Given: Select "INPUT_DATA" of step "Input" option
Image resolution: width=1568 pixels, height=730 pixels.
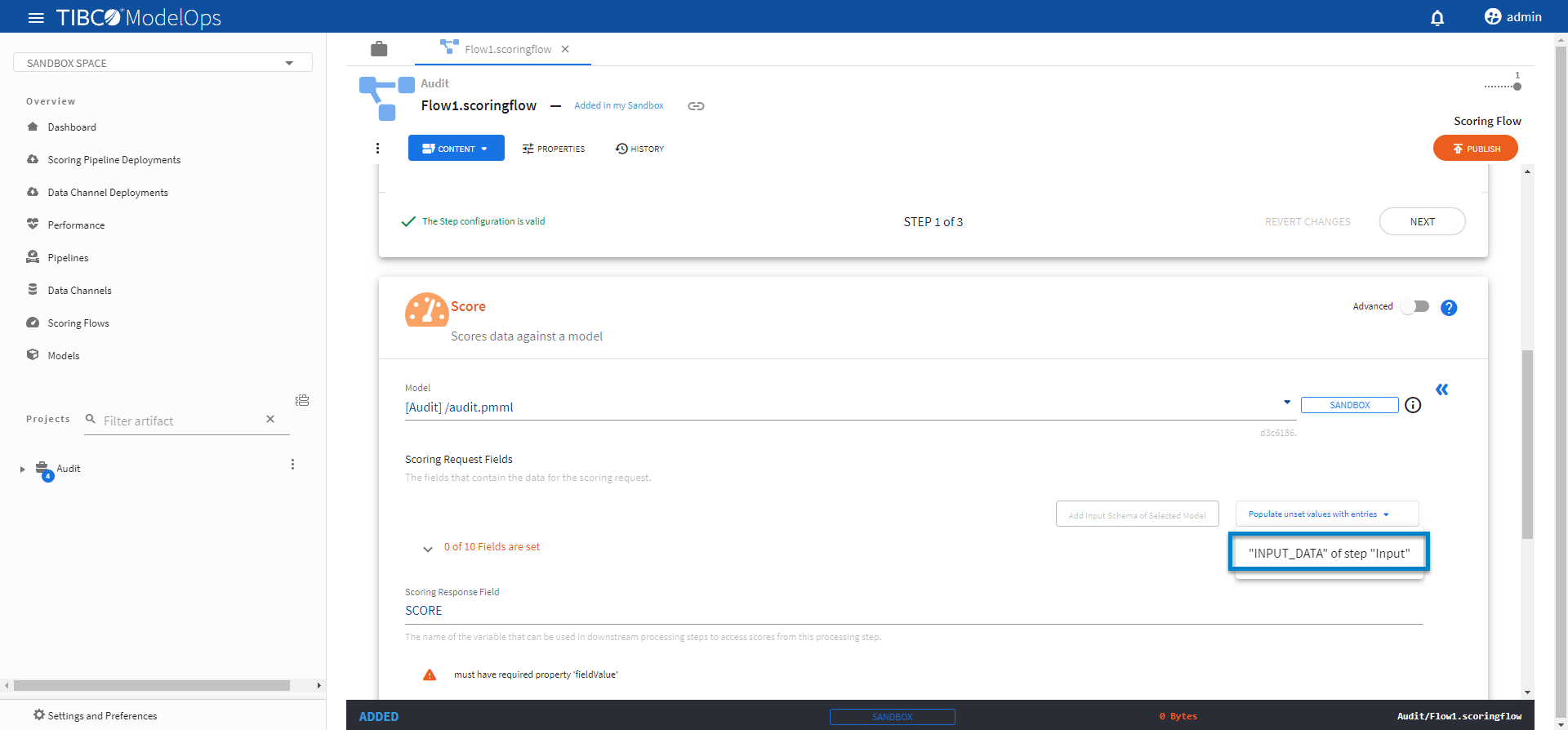Looking at the screenshot, I should click(1330, 553).
